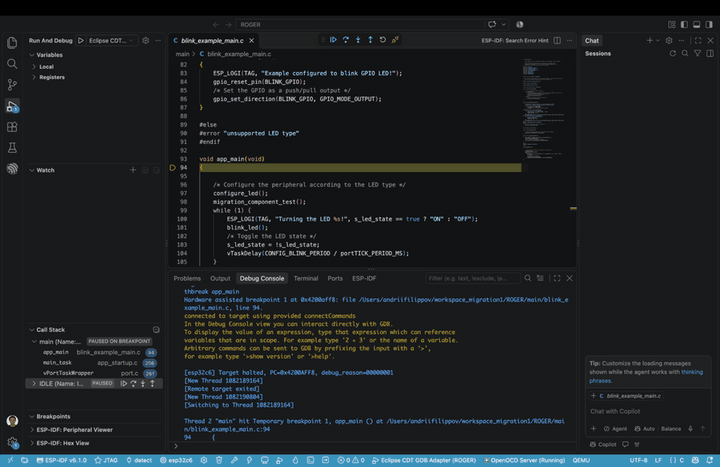Open the thinking phrases link in Chat tip

[646, 377]
